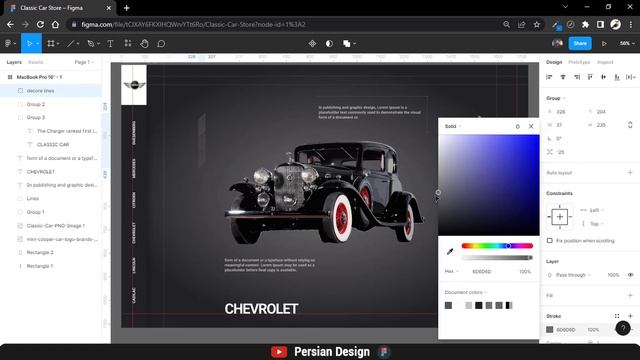The height and width of the screenshot is (360, 640).
Task: Enable Fix position when scrolling checkbox
Action: [x=550, y=241]
